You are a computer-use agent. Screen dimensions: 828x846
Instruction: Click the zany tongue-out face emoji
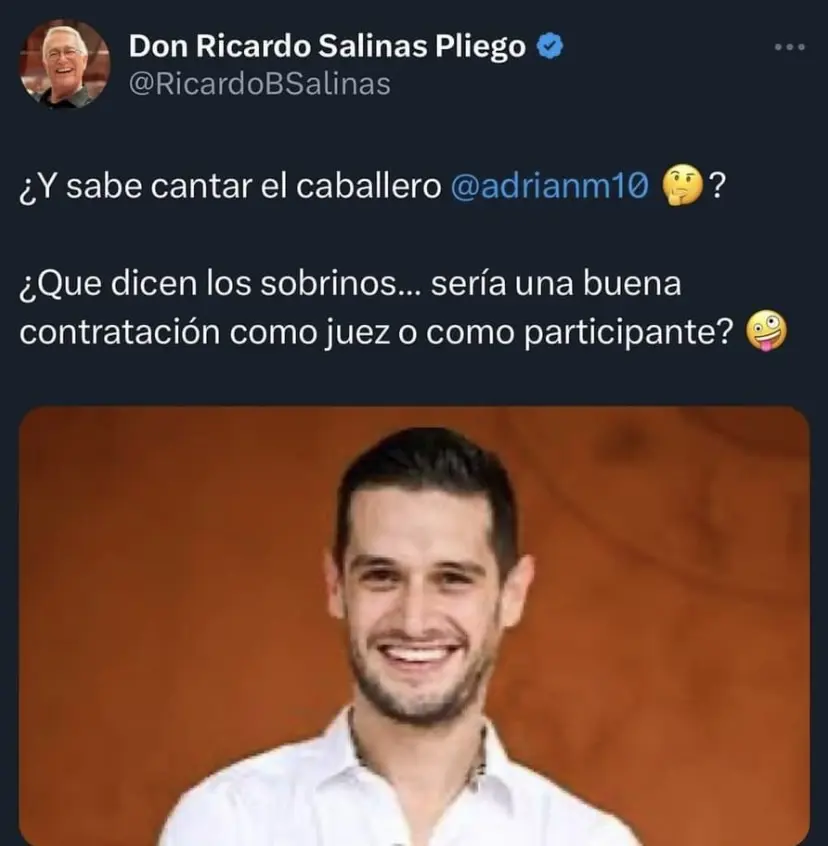767,331
